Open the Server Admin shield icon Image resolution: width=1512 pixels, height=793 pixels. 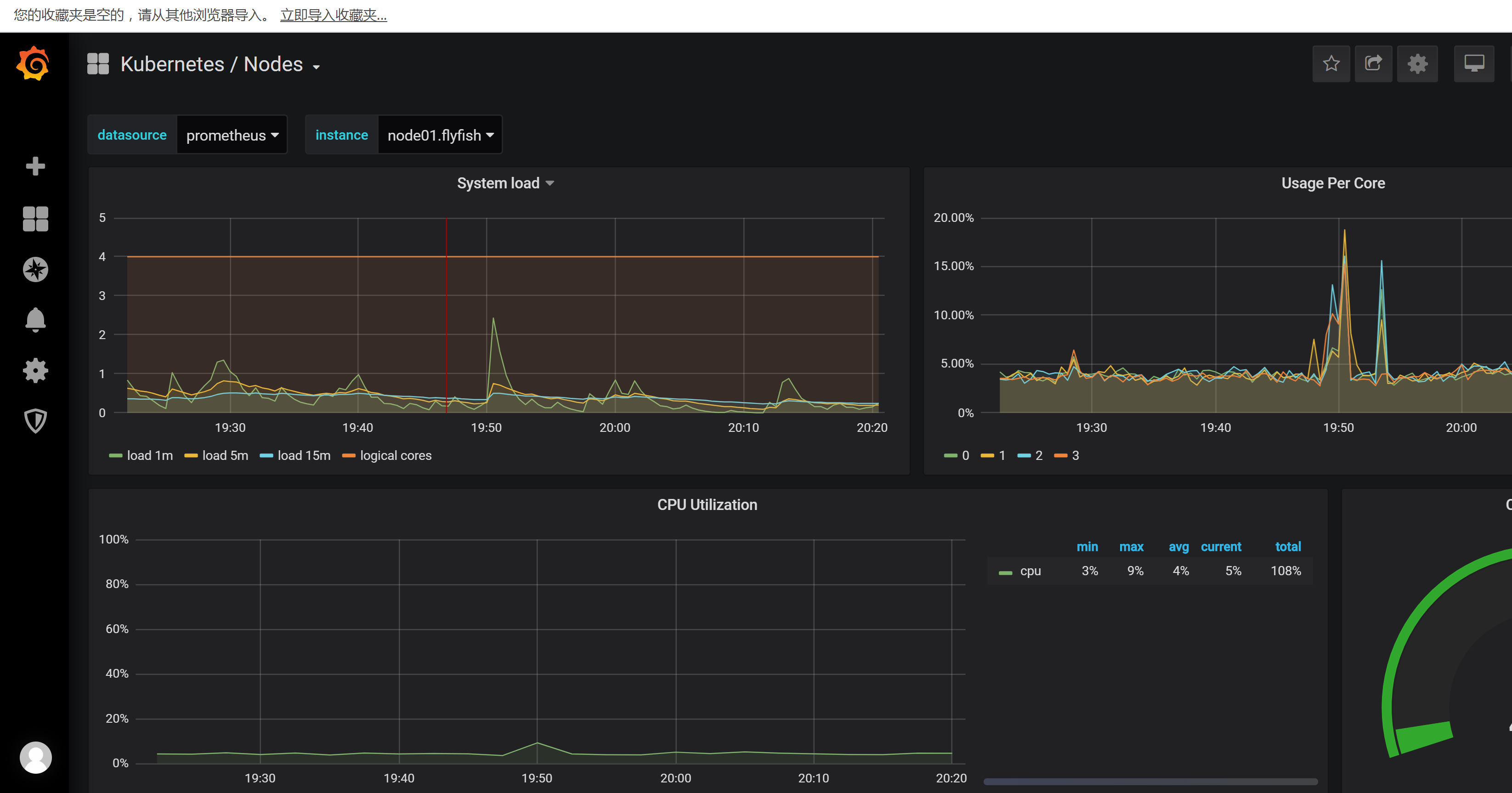click(x=35, y=421)
